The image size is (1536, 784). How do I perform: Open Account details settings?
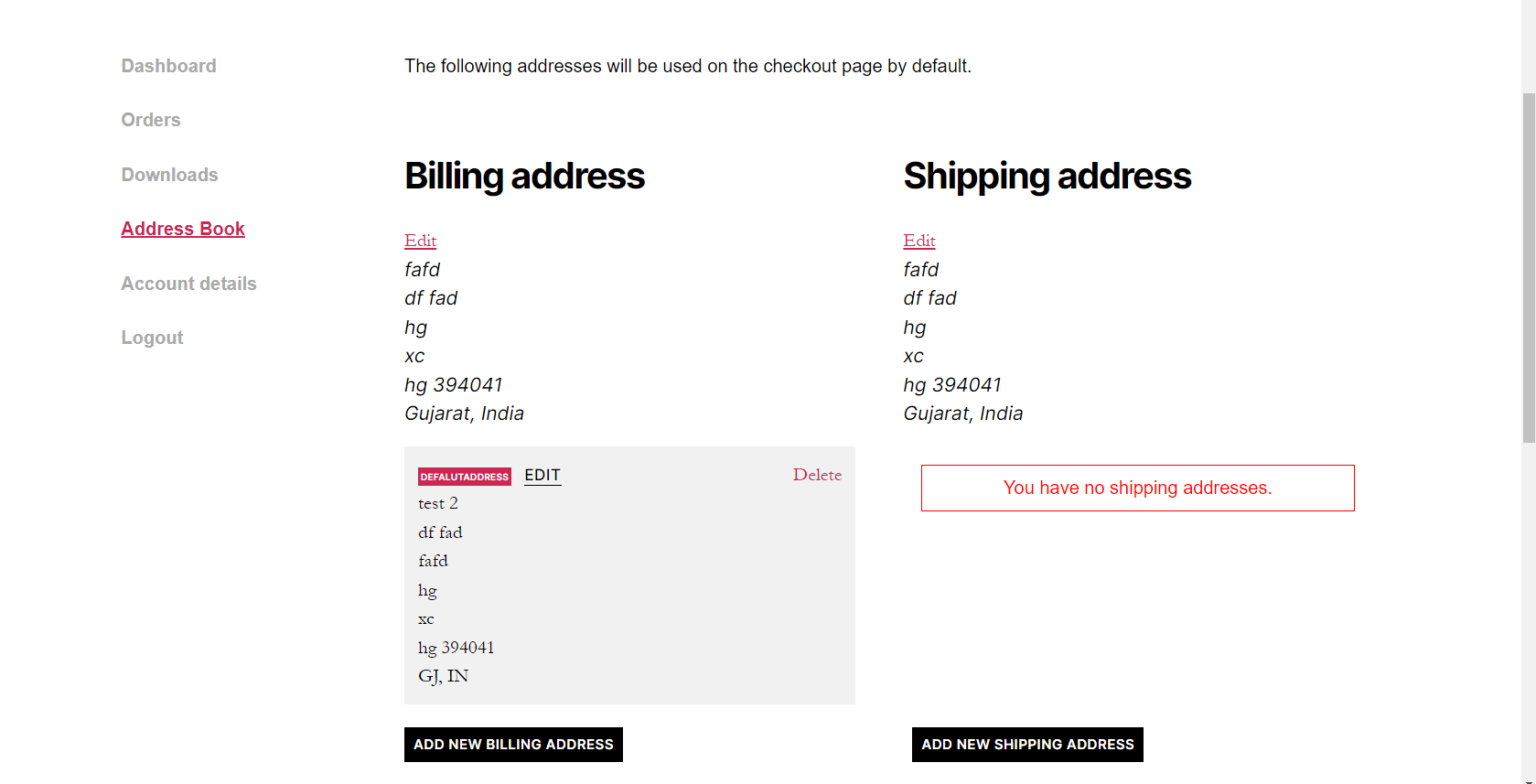click(188, 283)
